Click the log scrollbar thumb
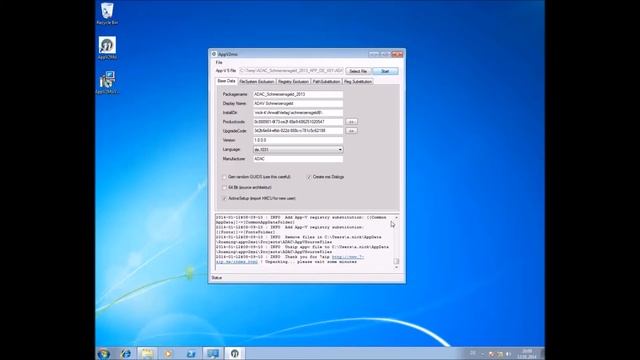The image size is (640, 360). pyautogui.click(x=396, y=261)
